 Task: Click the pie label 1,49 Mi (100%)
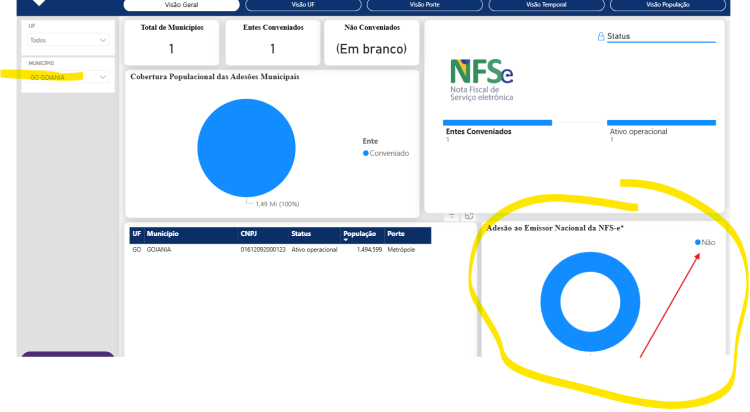point(277,204)
